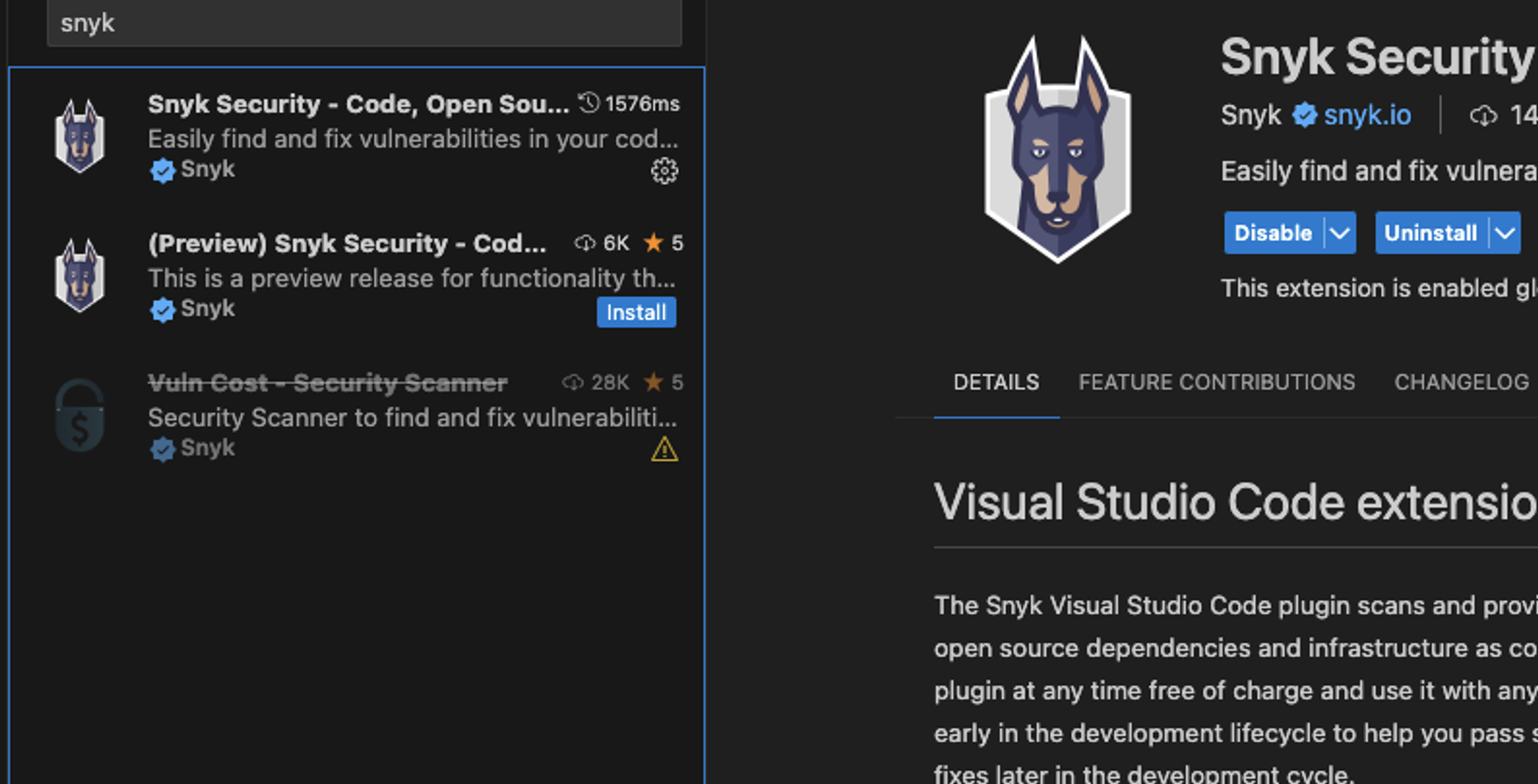The image size is (1538, 784).
Task: Open the snyk.io publisher link
Action: (1367, 115)
